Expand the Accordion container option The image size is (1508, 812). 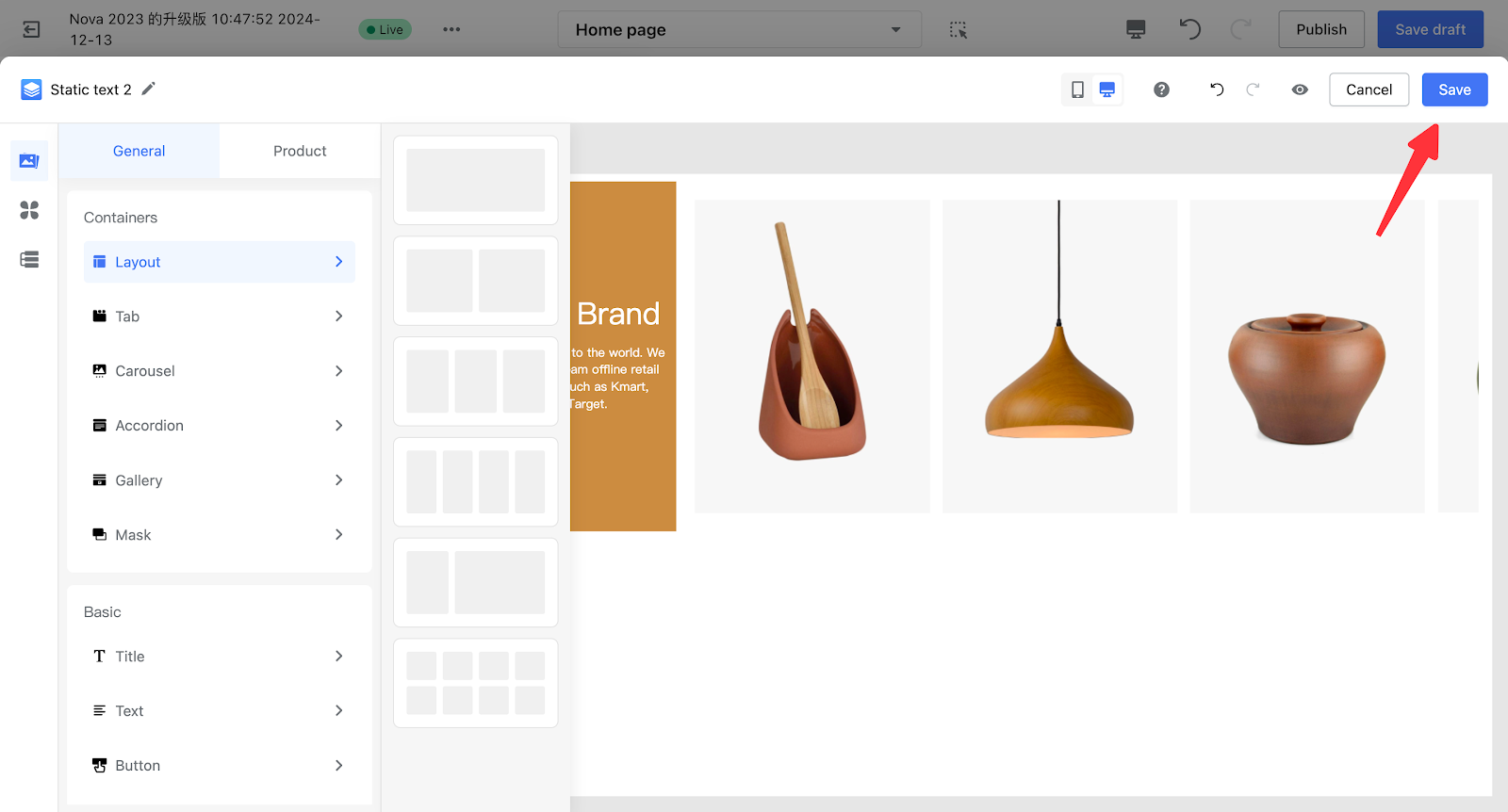[x=219, y=426]
